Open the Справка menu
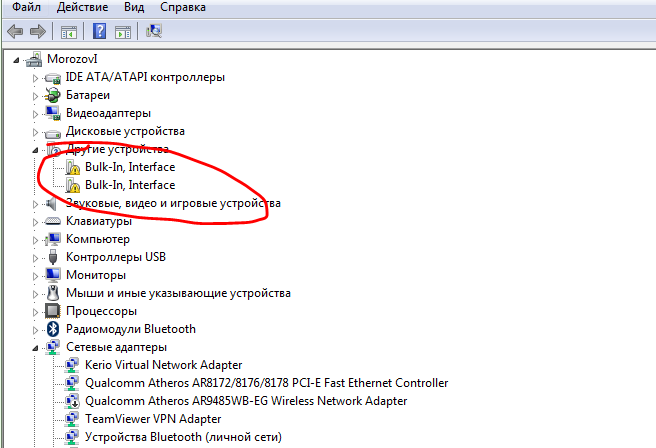The width and height of the screenshot is (656, 448). coord(183,7)
